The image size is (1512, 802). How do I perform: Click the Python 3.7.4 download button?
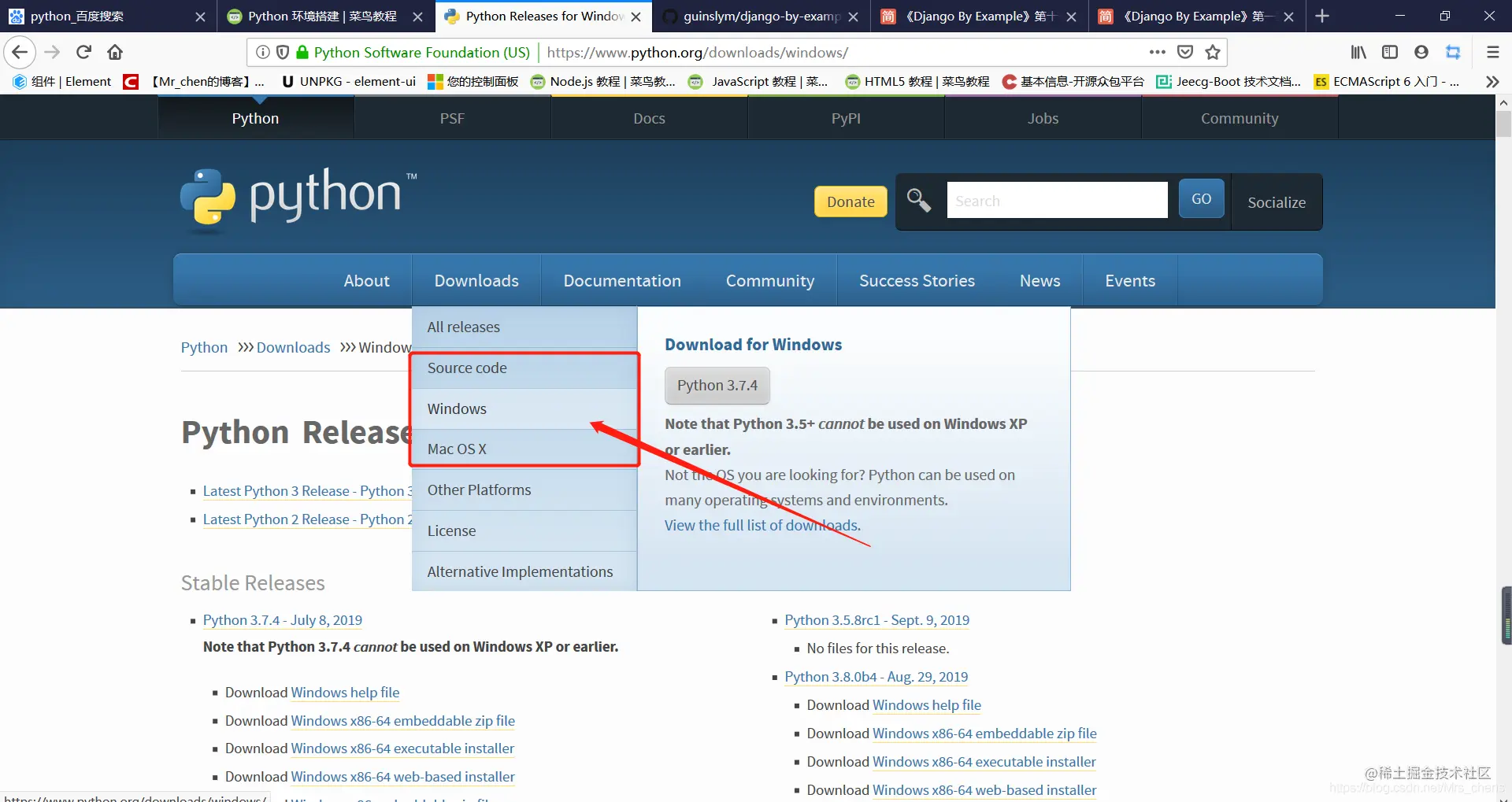point(717,386)
